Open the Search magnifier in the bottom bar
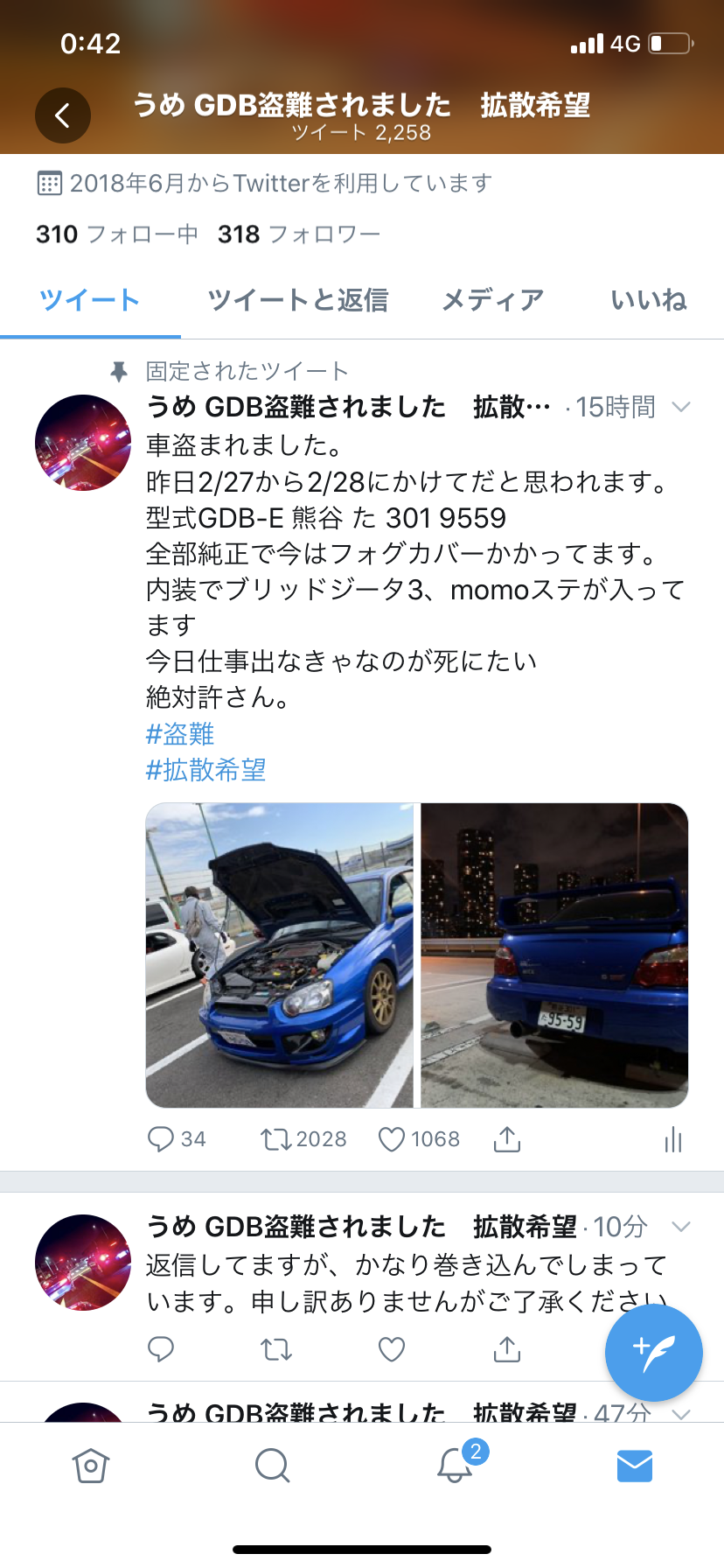This screenshot has width=724, height=1568. pyautogui.click(x=272, y=1466)
